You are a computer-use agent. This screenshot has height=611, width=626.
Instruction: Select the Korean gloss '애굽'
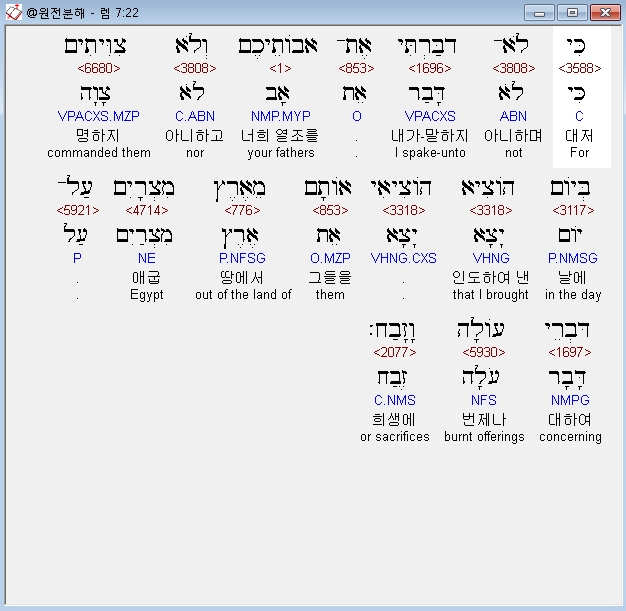point(146,278)
